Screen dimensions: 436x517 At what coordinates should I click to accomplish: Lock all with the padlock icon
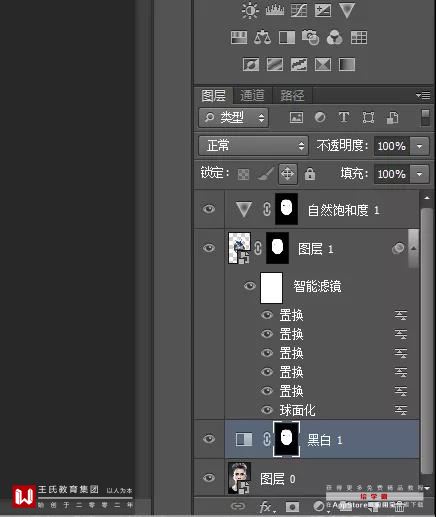(x=310, y=174)
